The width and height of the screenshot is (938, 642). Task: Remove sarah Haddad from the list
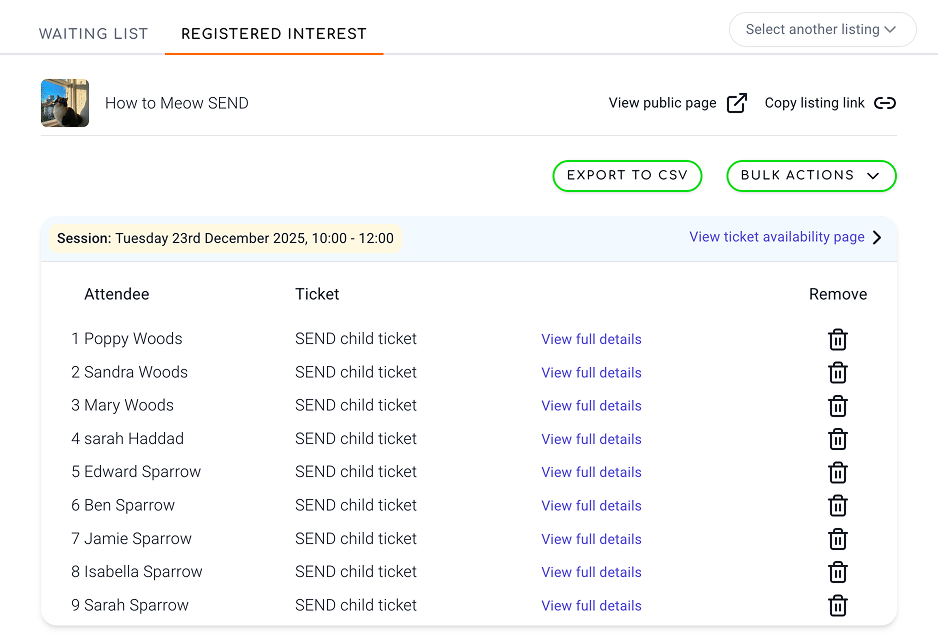pos(838,439)
